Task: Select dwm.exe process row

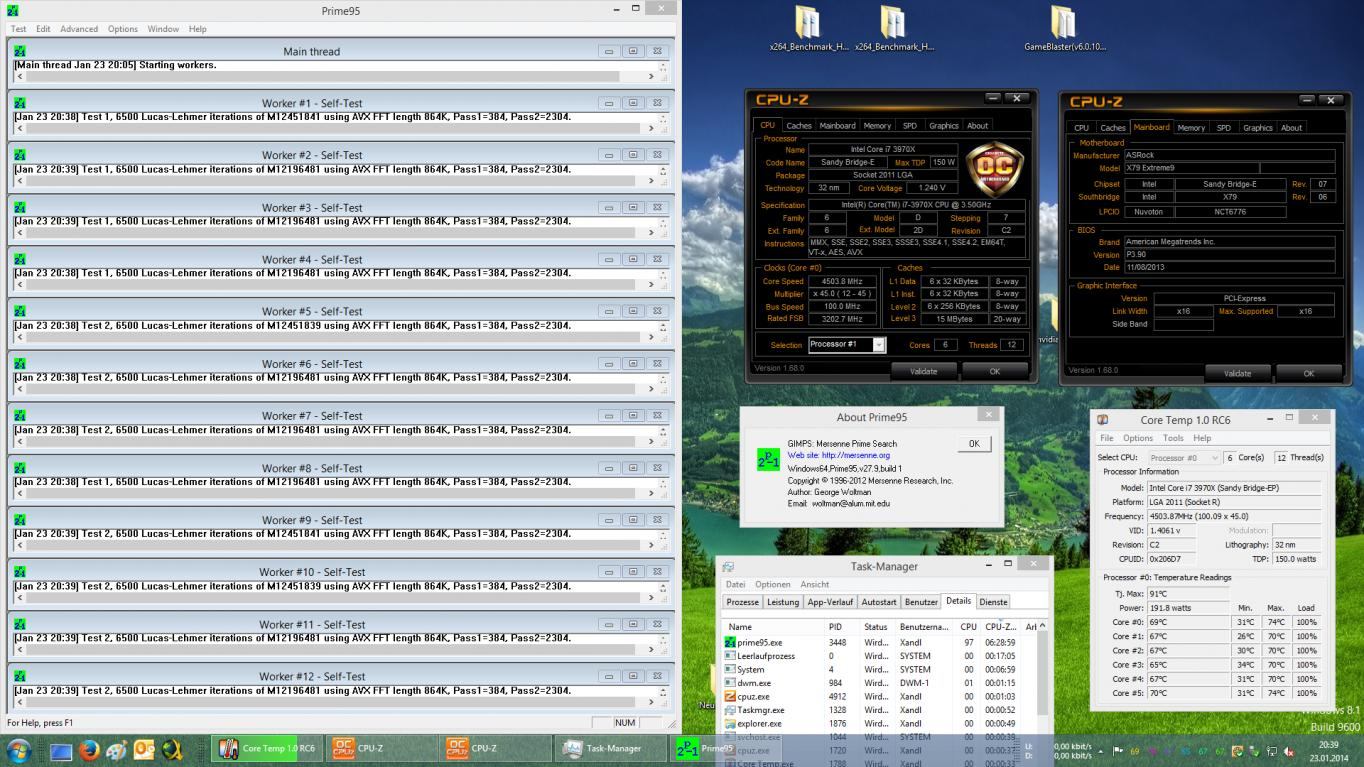Action: tap(881, 683)
